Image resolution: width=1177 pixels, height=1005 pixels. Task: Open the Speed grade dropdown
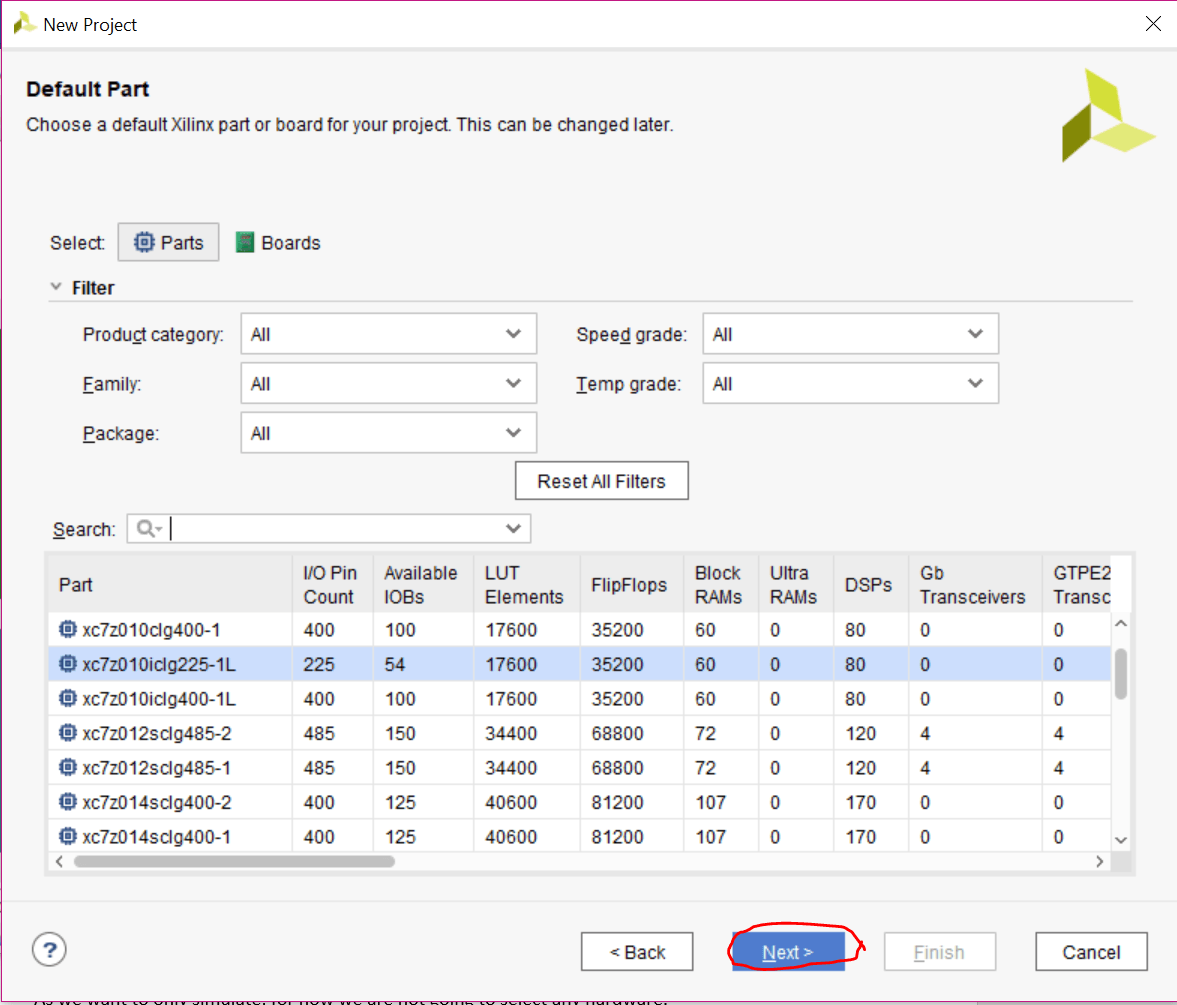point(850,334)
